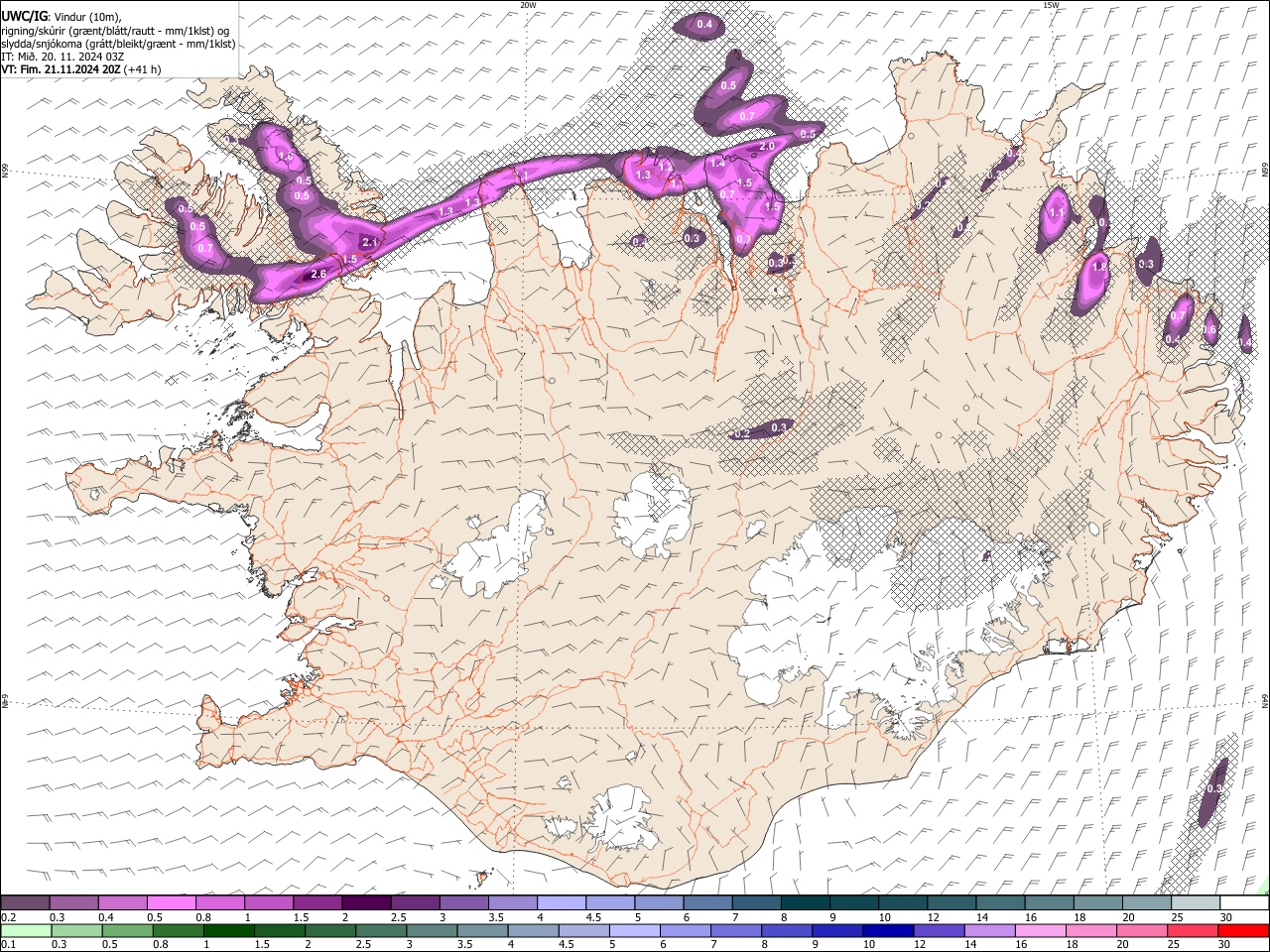Click top legend swatch between 6 and 7

707,902
